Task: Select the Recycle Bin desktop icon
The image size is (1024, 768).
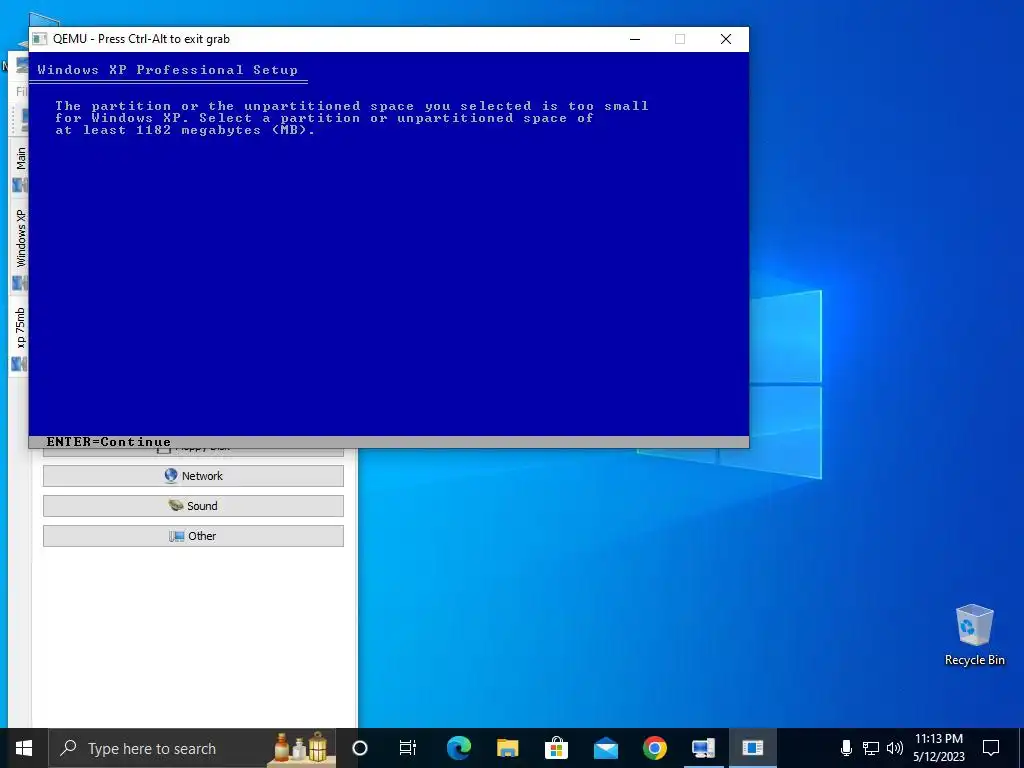Action: point(974,635)
